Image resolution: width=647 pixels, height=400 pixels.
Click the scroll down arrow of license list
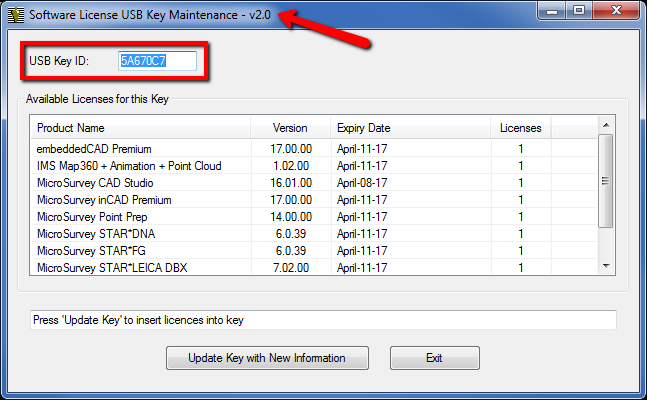(606, 266)
